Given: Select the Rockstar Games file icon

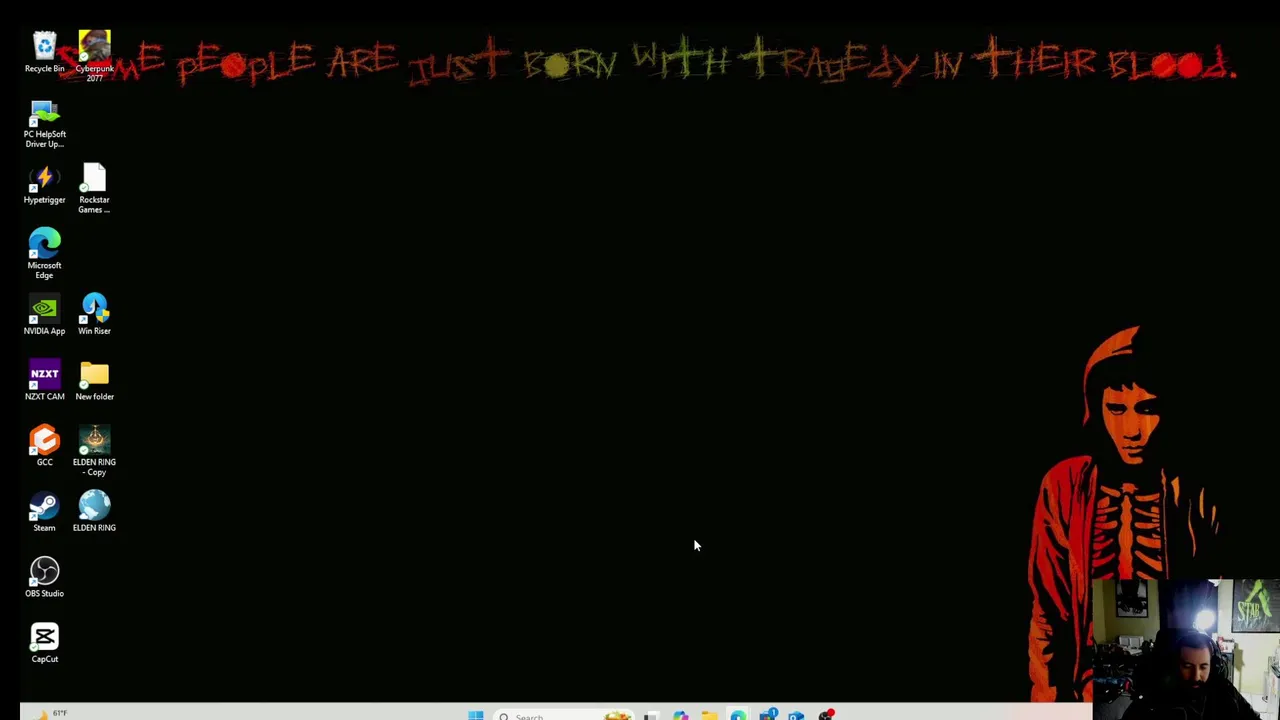Looking at the screenshot, I should pyautogui.click(x=94, y=189).
